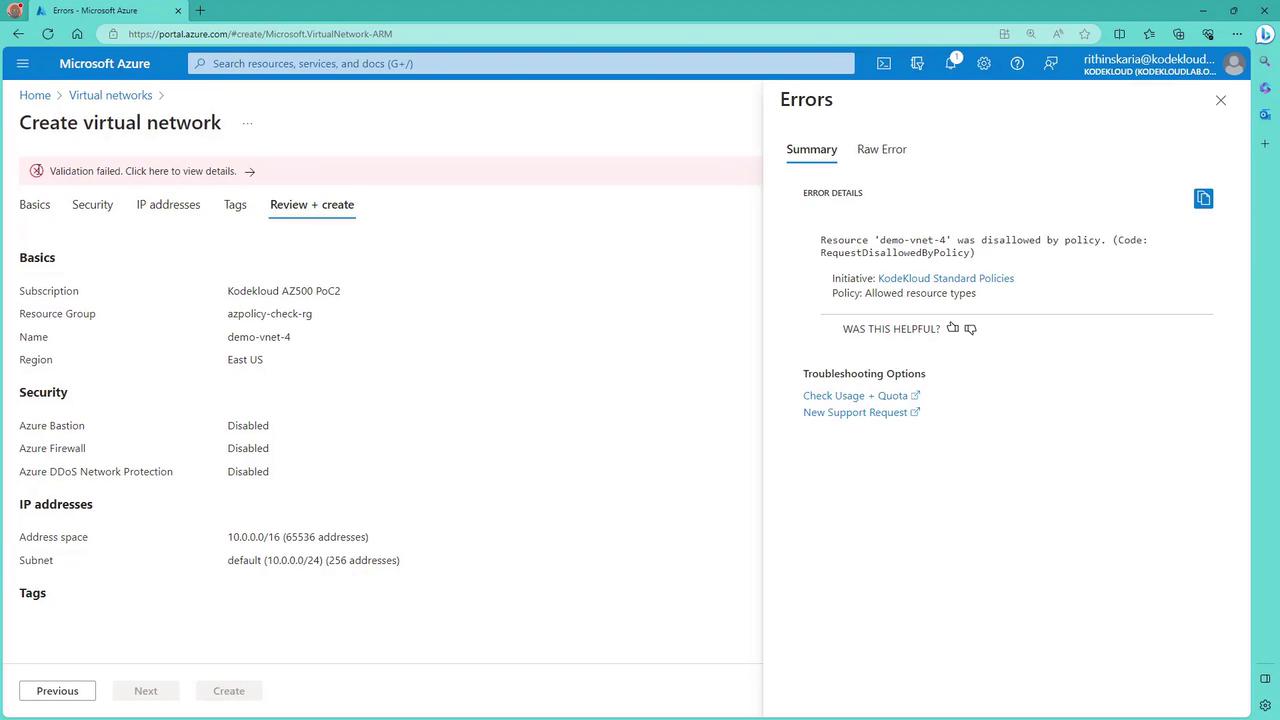Click the add sidebar app plus icon
The width and height of the screenshot is (1280, 720).
(x=1265, y=144)
